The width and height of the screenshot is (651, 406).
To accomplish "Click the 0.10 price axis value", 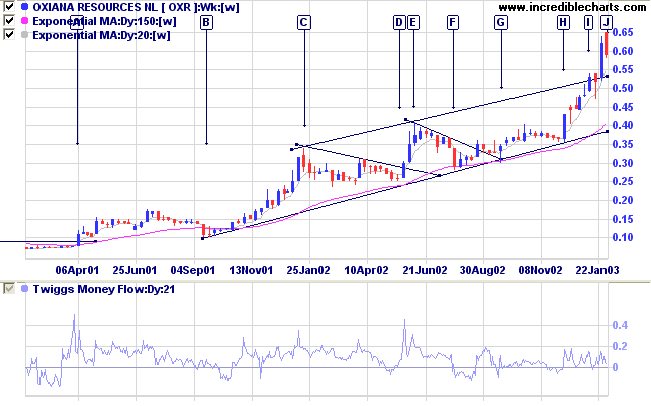I will click(623, 237).
